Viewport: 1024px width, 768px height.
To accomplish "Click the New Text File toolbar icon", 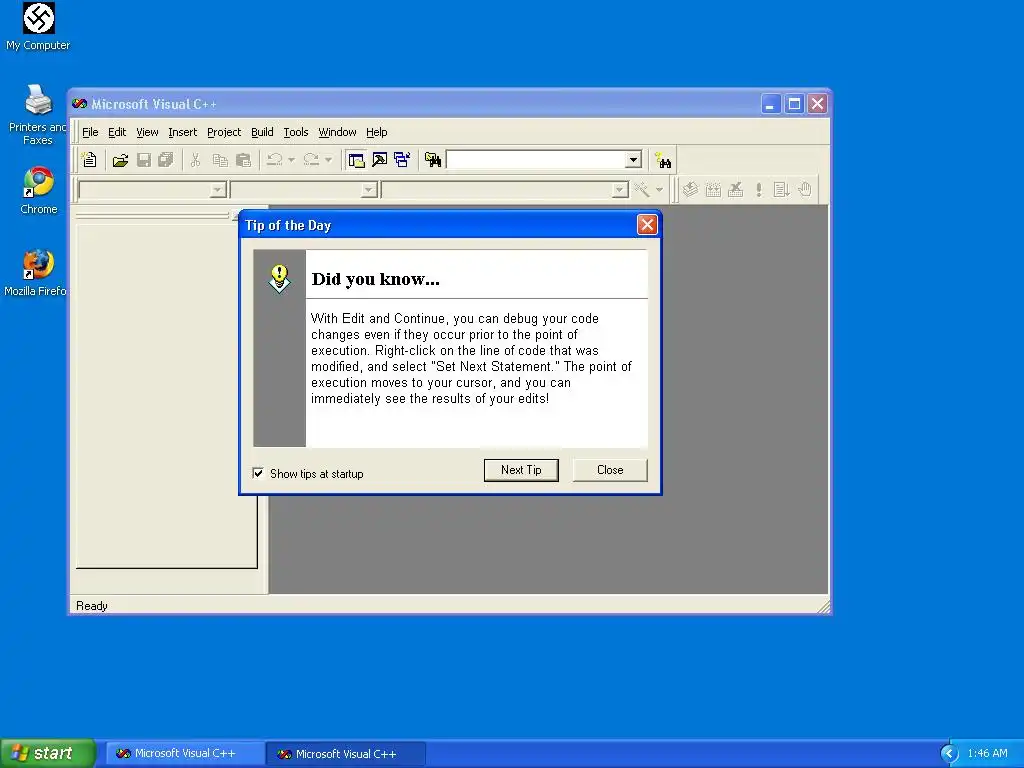I will click(x=89, y=159).
